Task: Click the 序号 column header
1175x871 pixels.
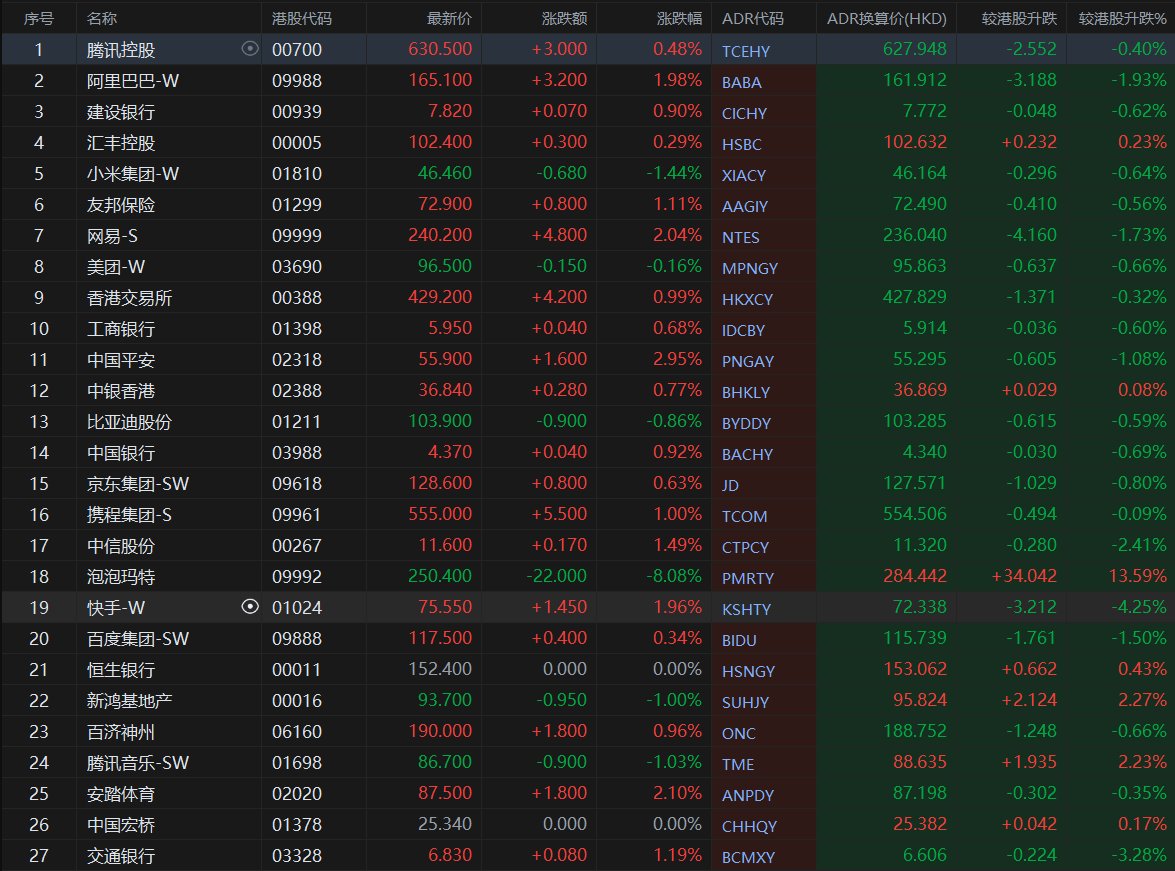Action: coord(38,18)
